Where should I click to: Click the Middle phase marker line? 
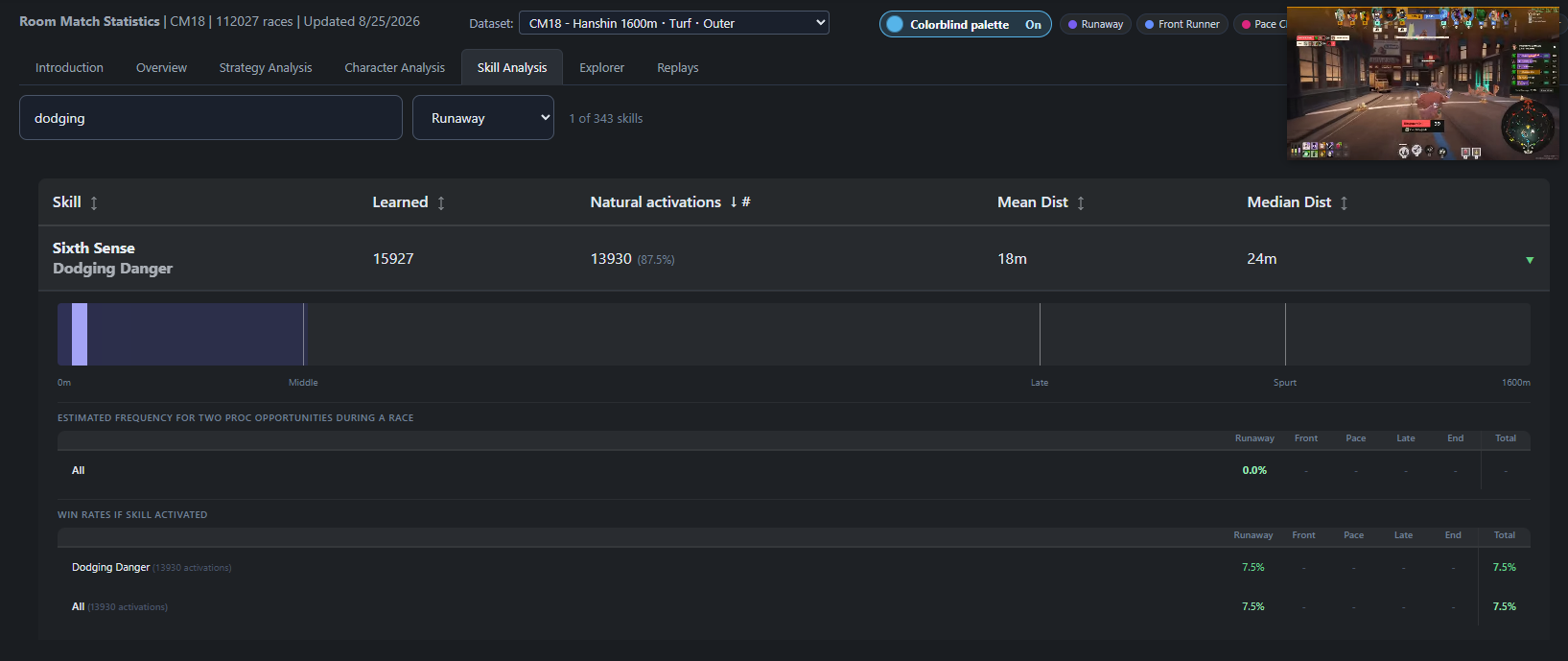click(x=303, y=334)
